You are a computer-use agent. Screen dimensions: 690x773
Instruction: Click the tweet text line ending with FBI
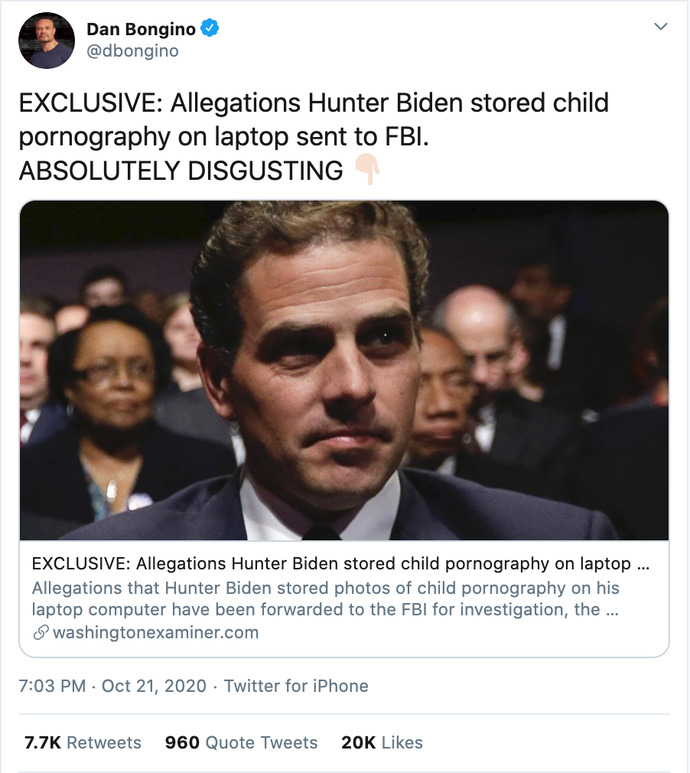pos(224,137)
